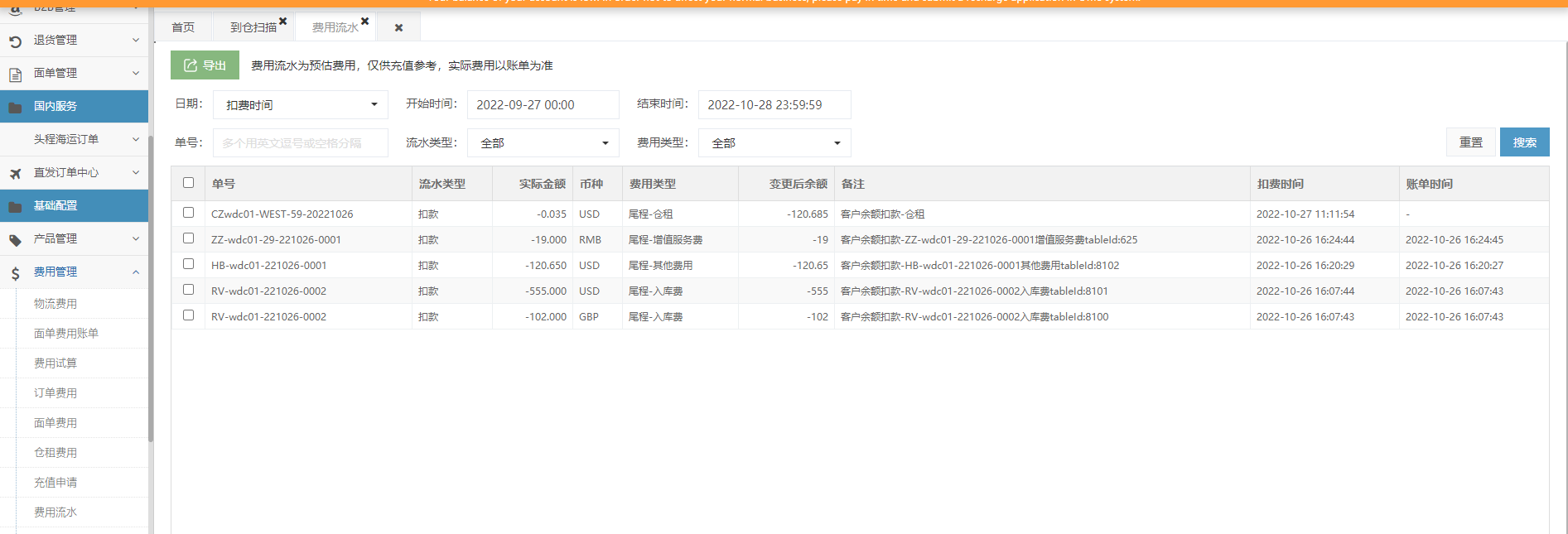Screen dimensions: 1568x534
Task: Click deduction time 2022-10-27 11:11:54
Action: pyautogui.click(x=1305, y=214)
